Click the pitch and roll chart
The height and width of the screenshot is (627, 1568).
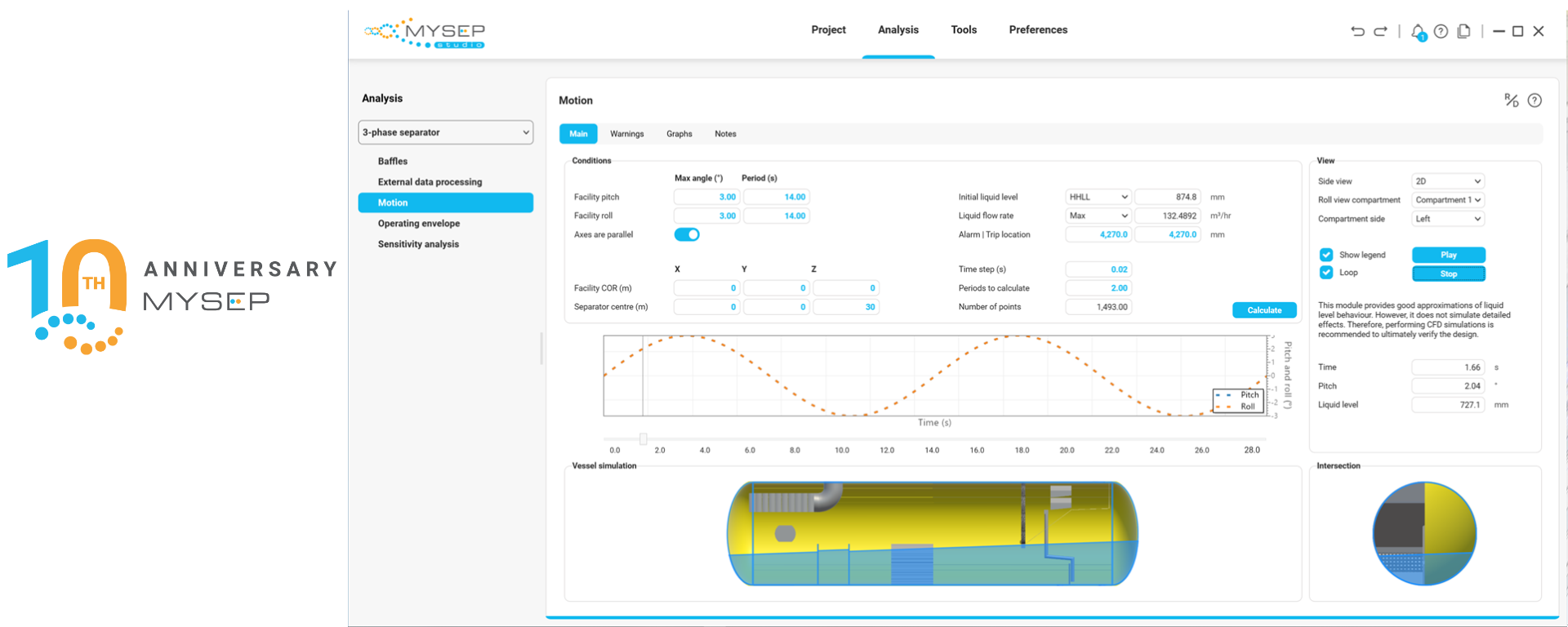[934, 376]
